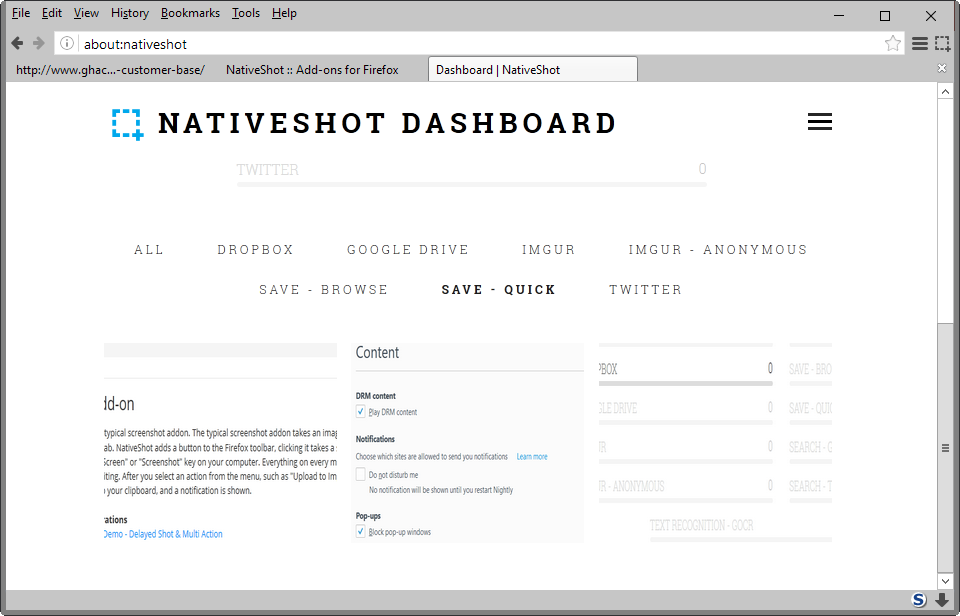Click the browser Back arrow

click(x=17, y=43)
